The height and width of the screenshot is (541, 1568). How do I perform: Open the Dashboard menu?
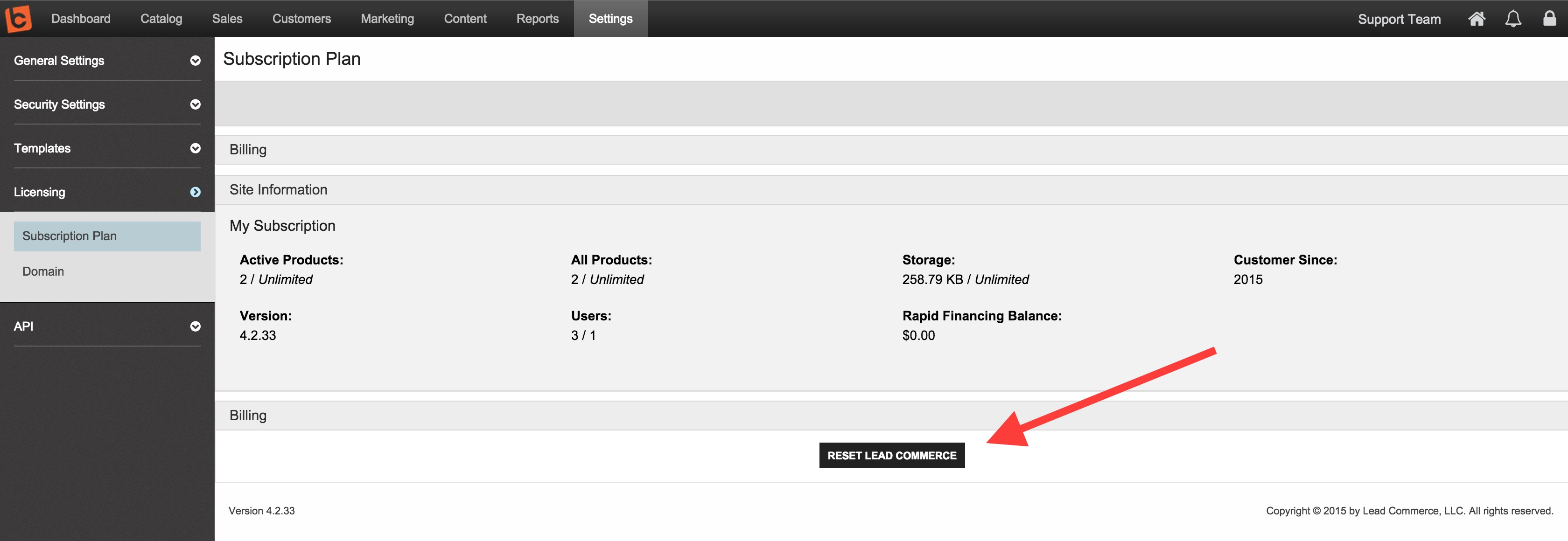(x=81, y=18)
